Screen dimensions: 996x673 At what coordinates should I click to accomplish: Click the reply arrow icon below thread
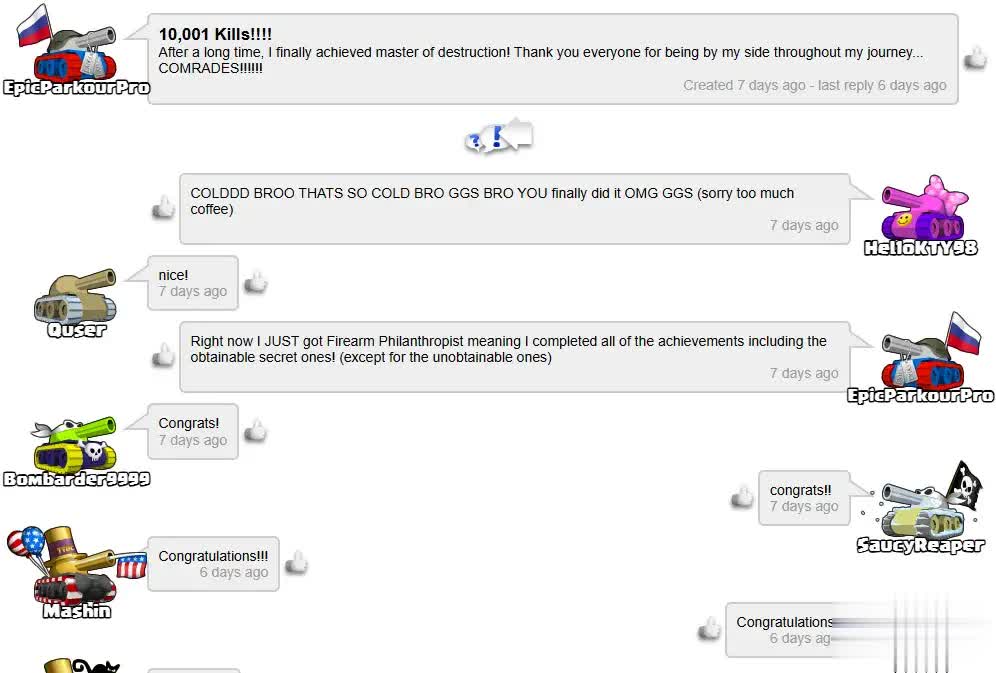pyautogui.click(x=498, y=137)
